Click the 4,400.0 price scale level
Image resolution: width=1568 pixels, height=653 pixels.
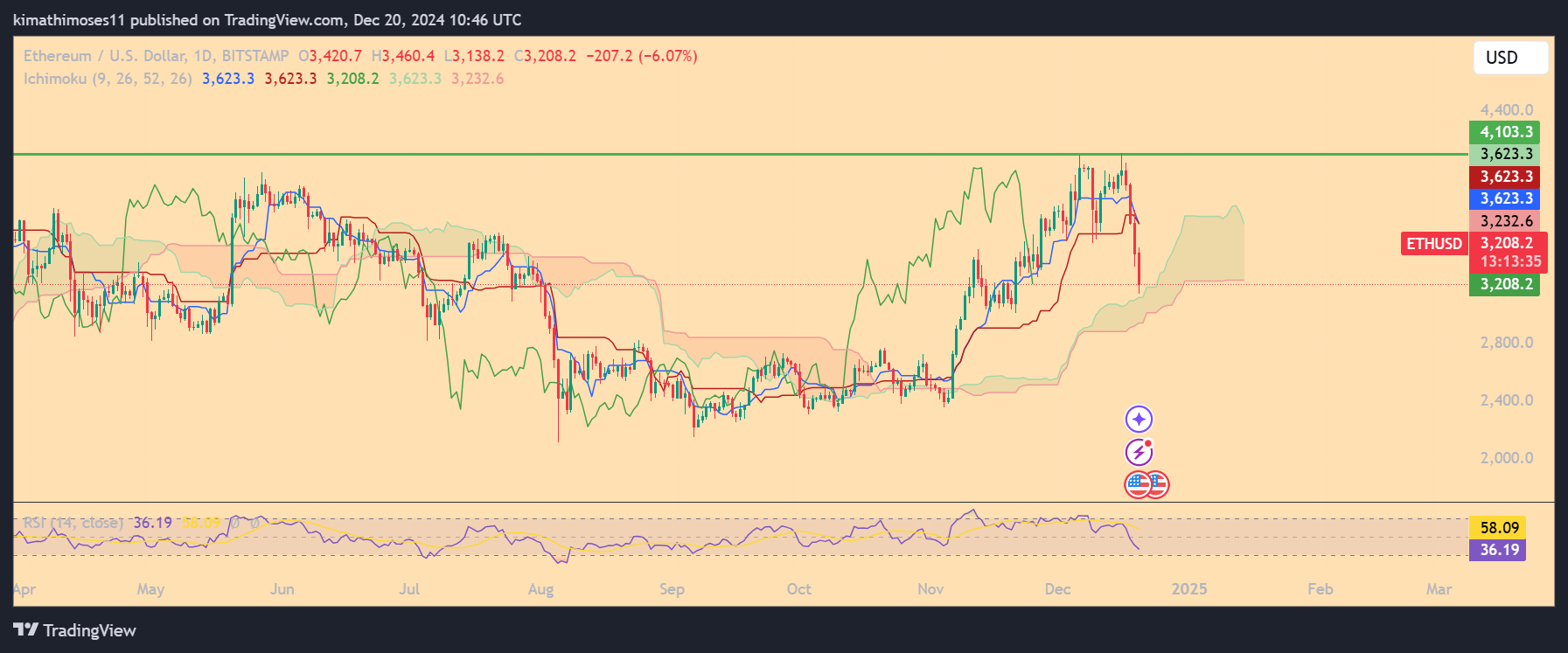click(1506, 110)
